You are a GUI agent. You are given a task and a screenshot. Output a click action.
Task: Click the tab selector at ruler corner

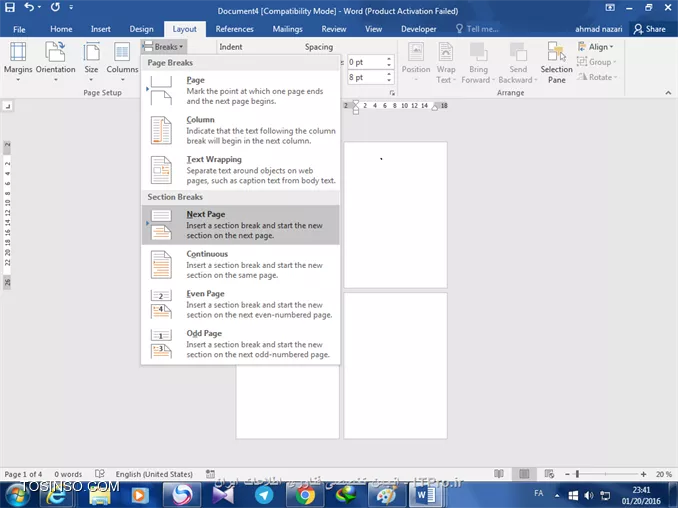coord(8,106)
